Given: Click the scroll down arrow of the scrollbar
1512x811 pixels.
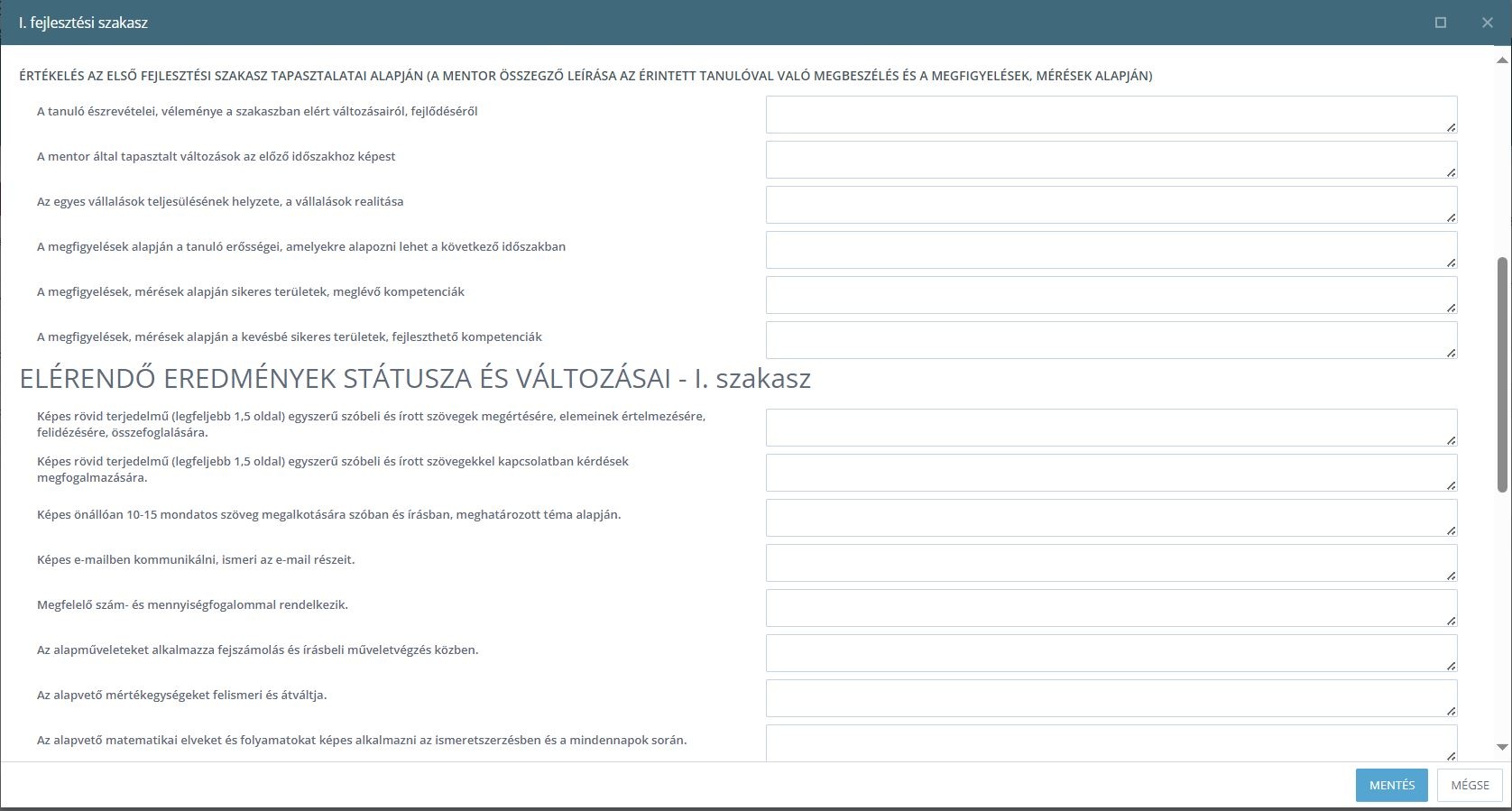Looking at the screenshot, I should [1502, 747].
